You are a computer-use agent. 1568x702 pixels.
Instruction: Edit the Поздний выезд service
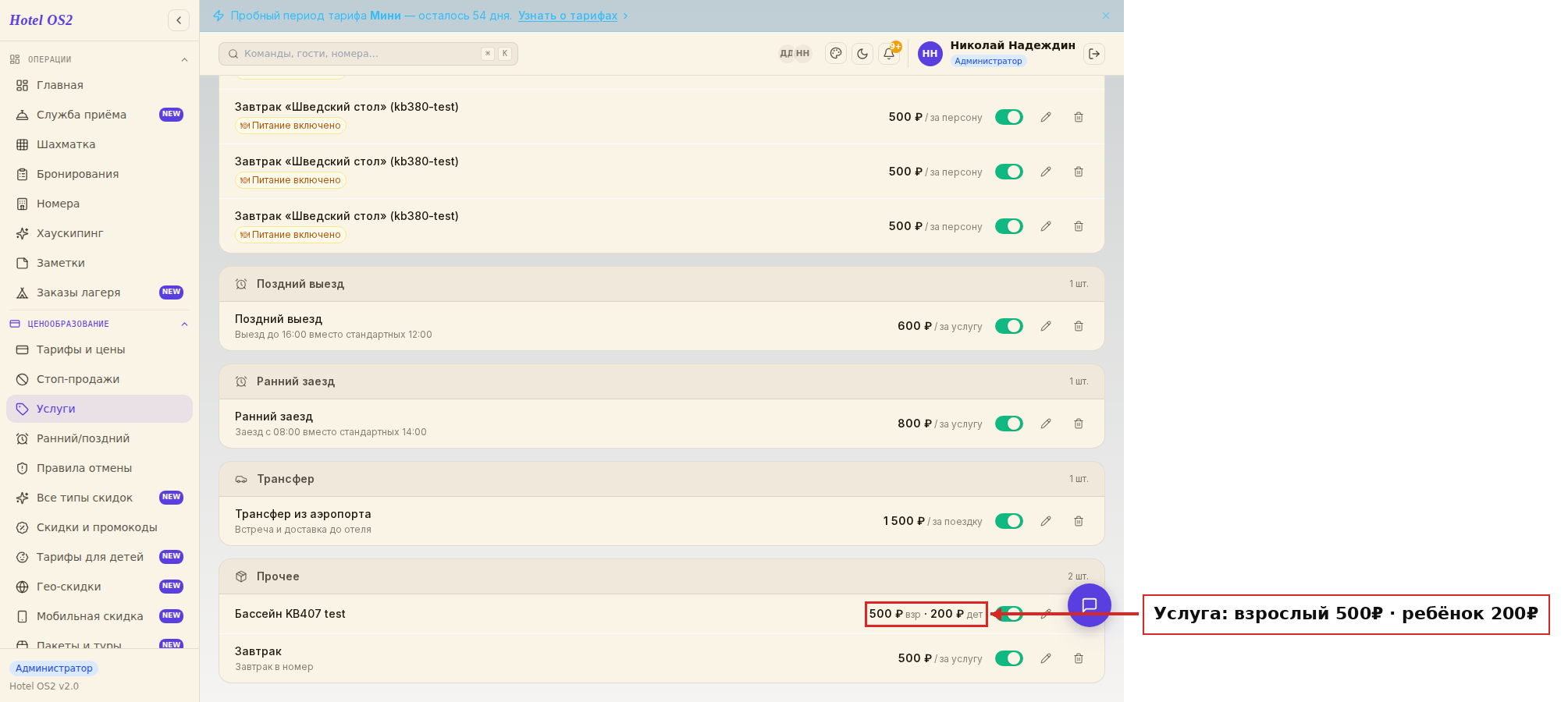click(1046, 326)
